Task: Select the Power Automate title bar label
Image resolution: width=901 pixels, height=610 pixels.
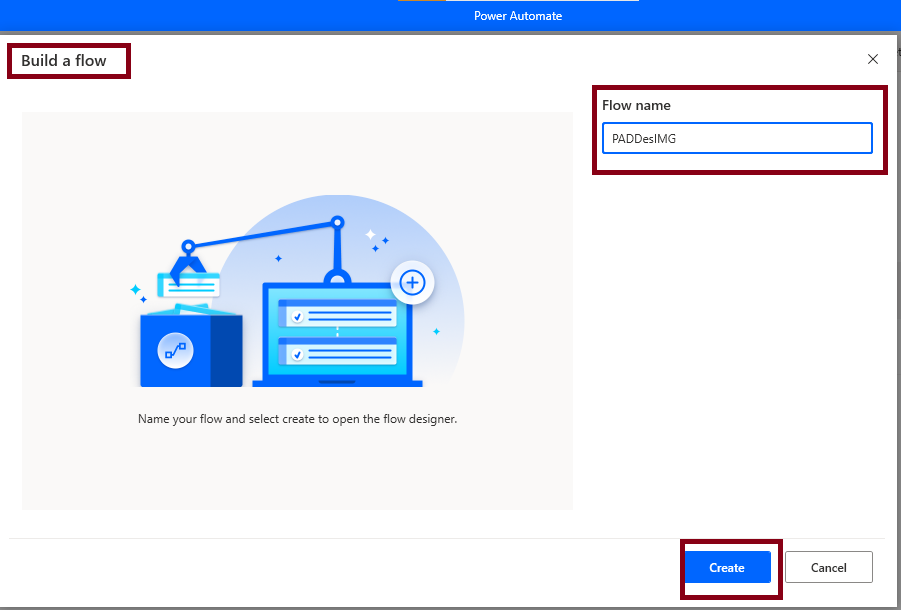Action: (518, 15)
